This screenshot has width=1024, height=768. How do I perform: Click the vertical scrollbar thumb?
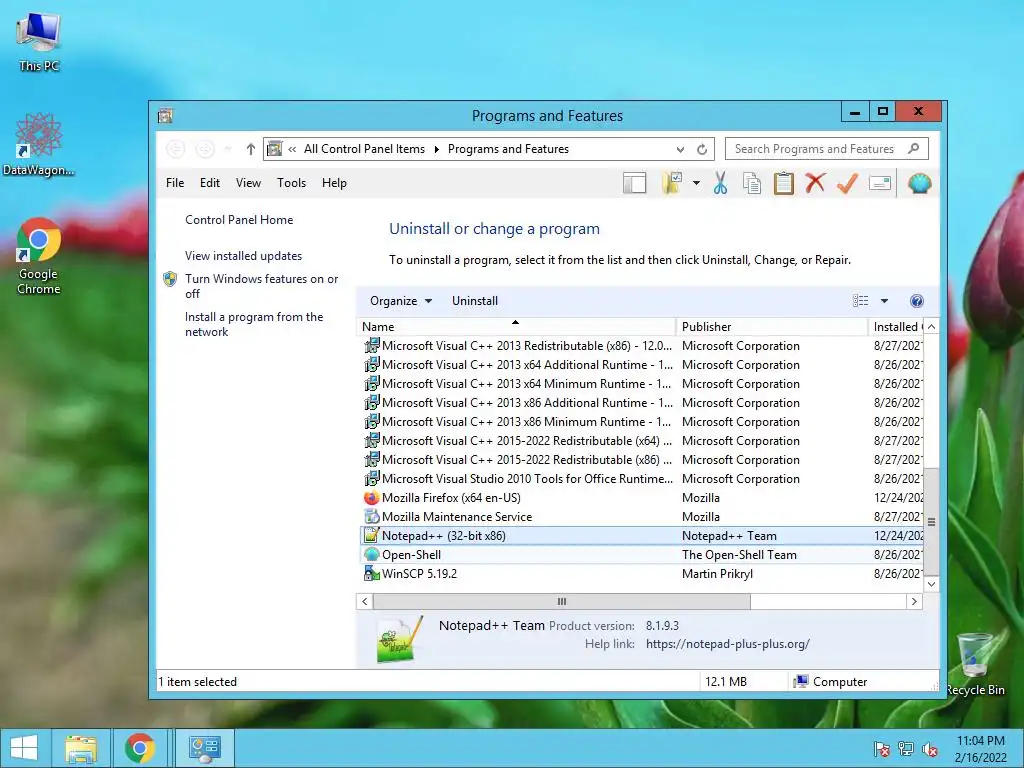pos(931,522)
